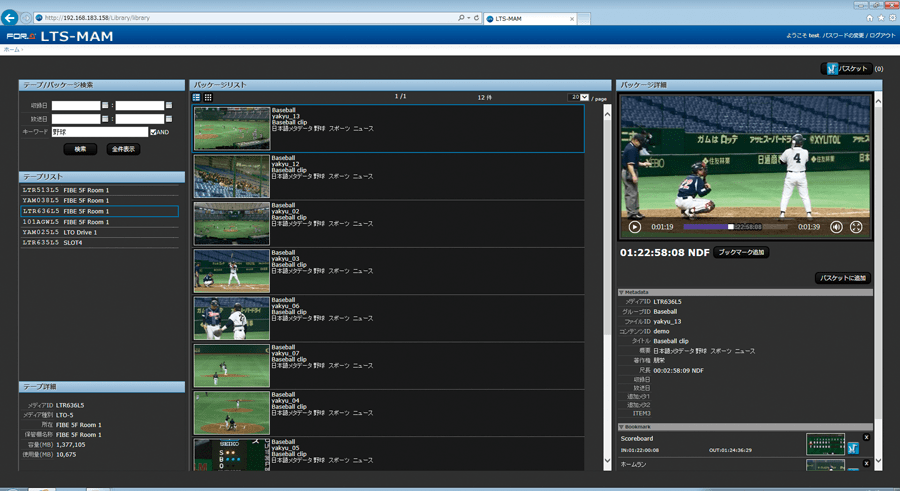The width and height of the screenshot is (900, 491).
Task: Open the items per page dropdown
Action: 579,98
